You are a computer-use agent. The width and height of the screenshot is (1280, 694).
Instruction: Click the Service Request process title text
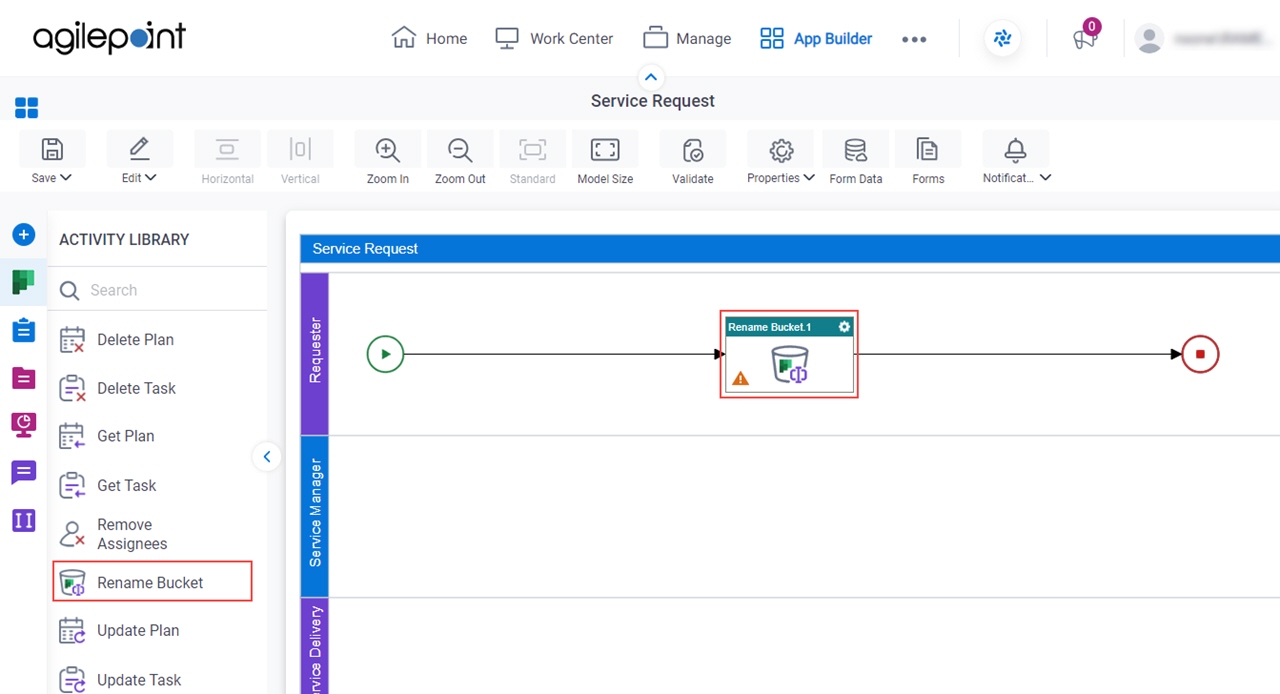tap(653, 101)
